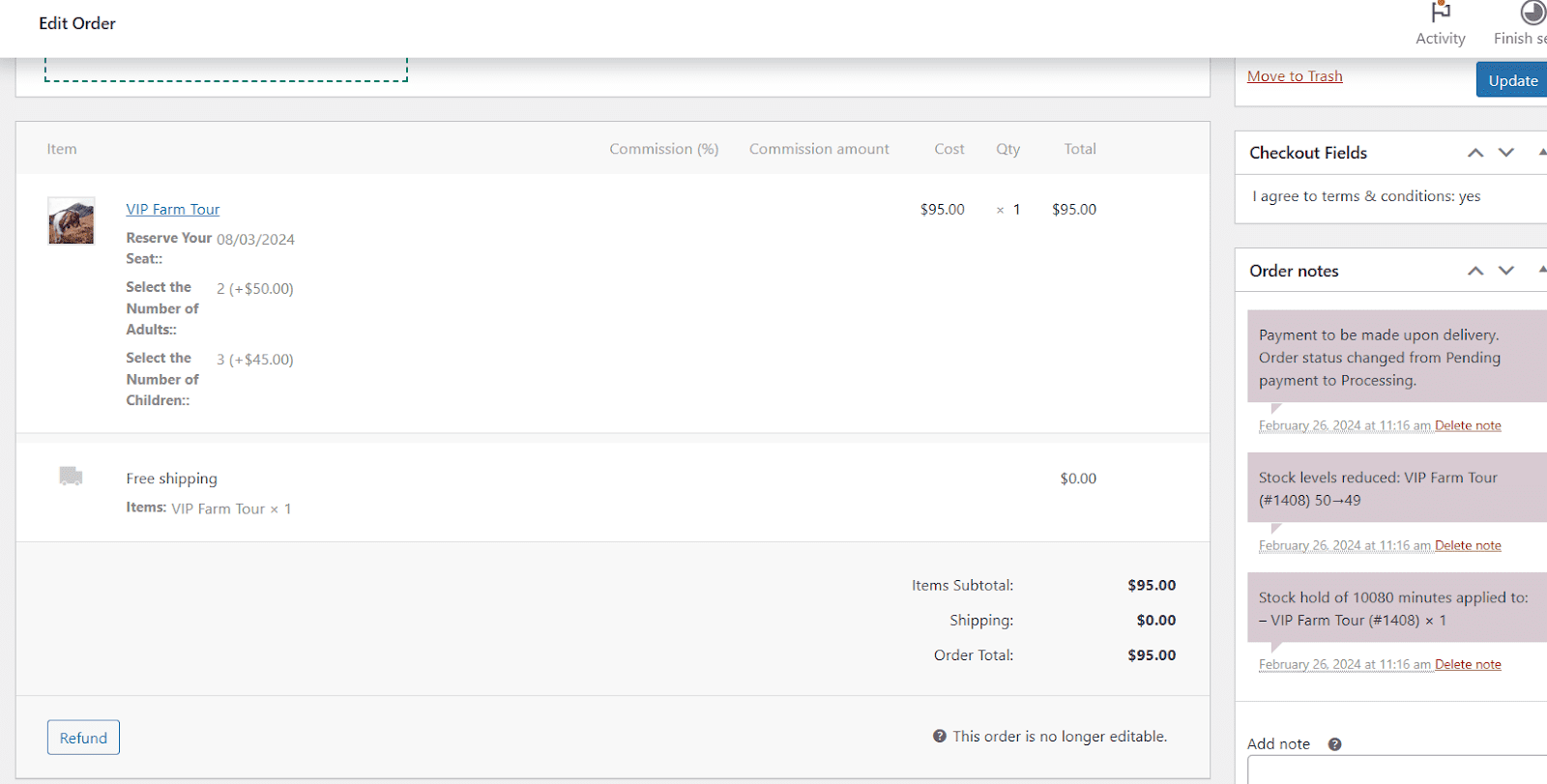The image size is (1547, 784).
Task: Click the terms & conditions agreement text
Action: [1366, 196]
